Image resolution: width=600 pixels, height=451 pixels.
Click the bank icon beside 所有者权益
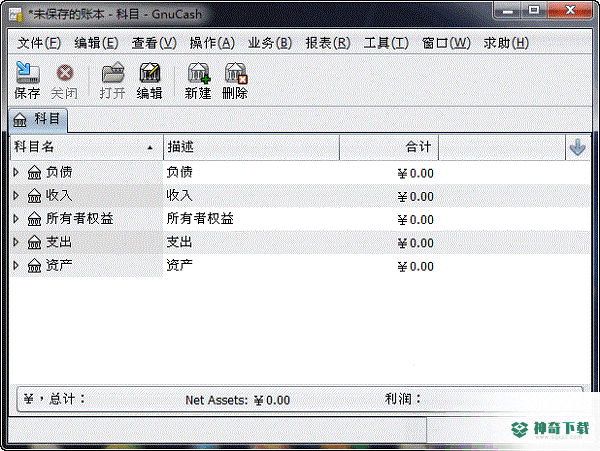(x=34, y=219)
